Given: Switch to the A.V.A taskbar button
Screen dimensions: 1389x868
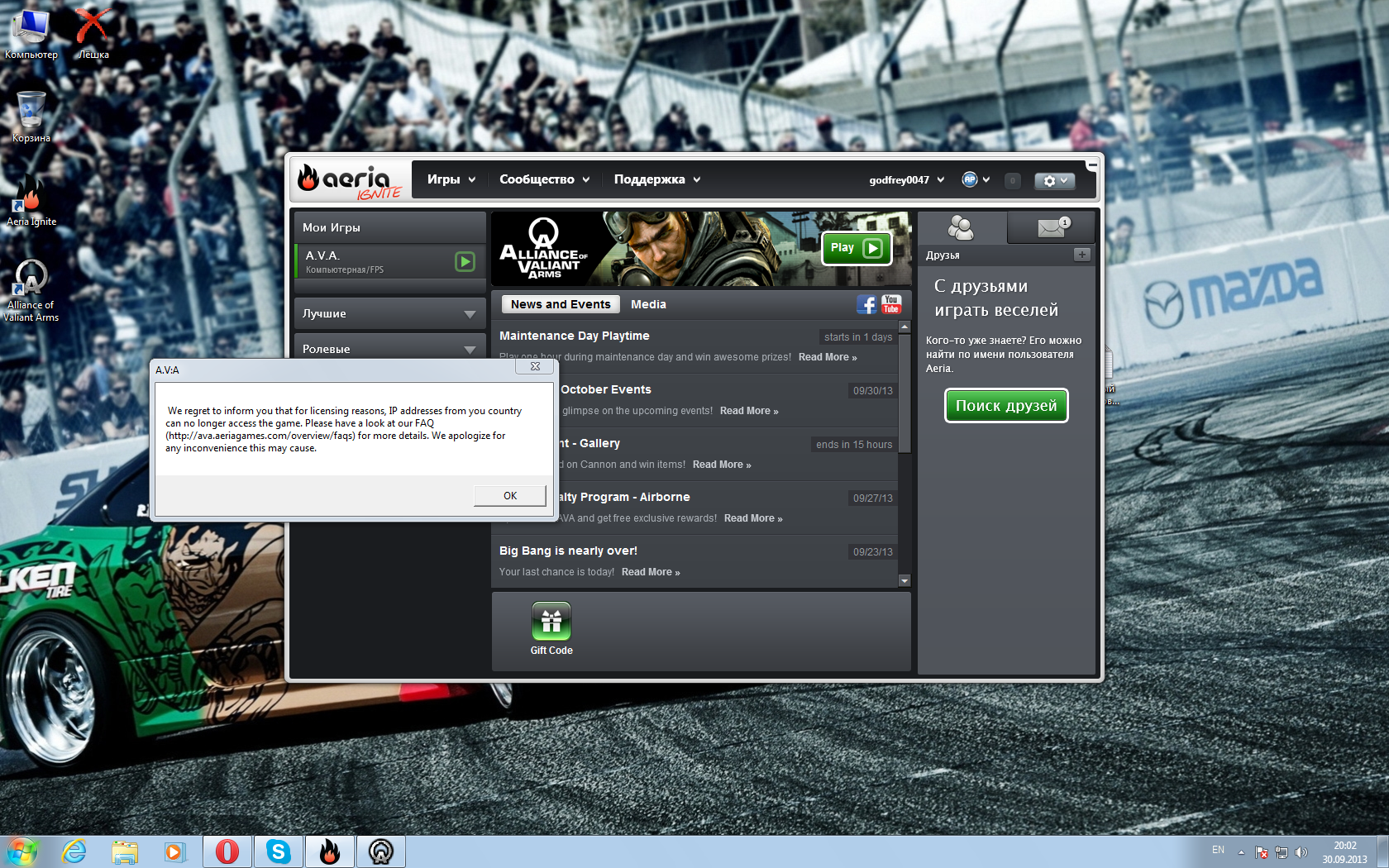Looking at the screenshot, I should click(x=381, y=851).
